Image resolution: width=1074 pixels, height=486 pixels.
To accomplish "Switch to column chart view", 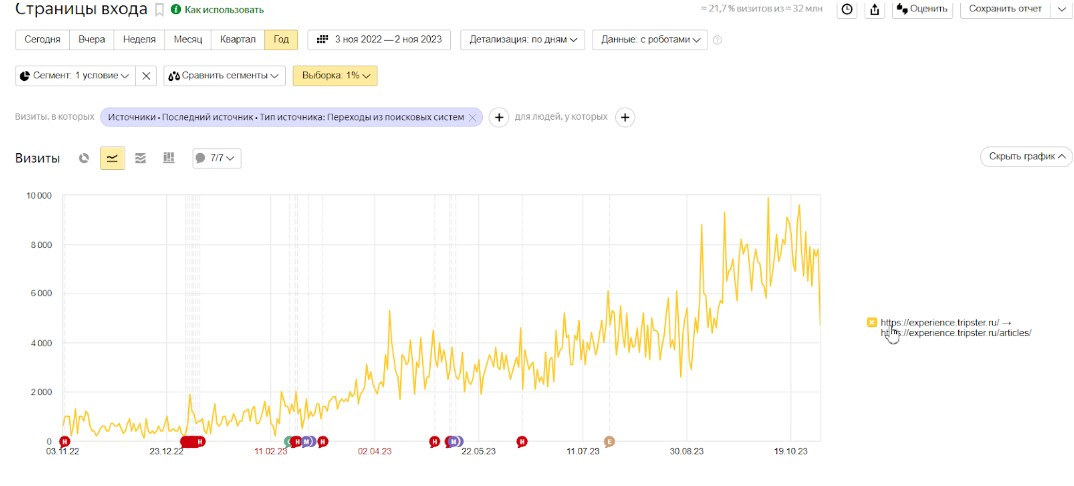I will pyautogui.click(x=169, y=158).
